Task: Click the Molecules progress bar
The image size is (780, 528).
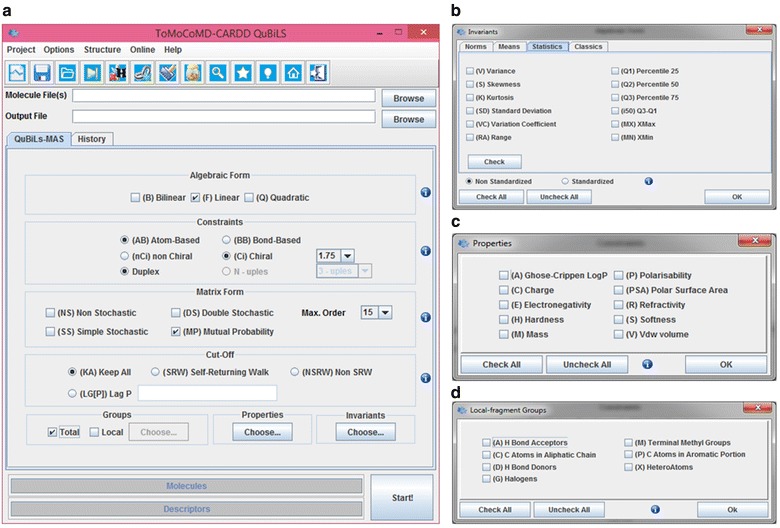Action: [187, 486]
